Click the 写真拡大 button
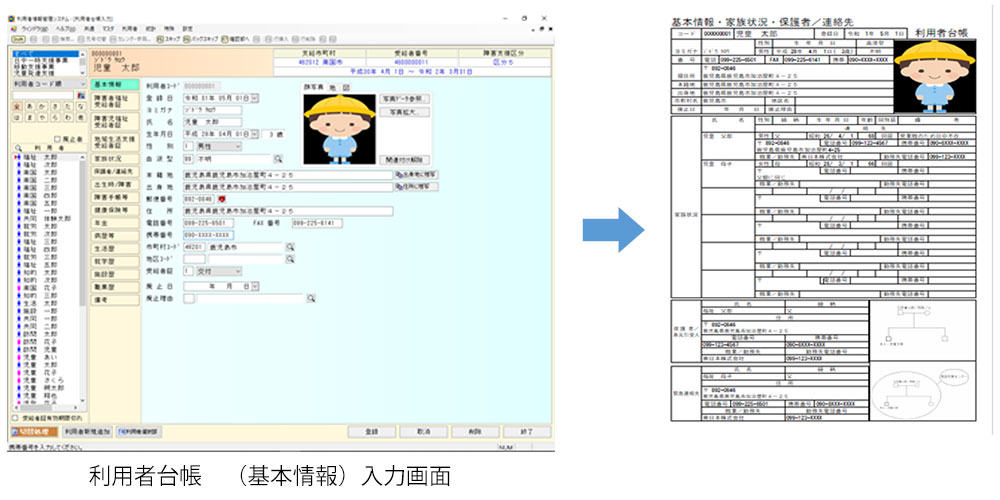The image size is (1000, 500). click(x=405, y=113)
